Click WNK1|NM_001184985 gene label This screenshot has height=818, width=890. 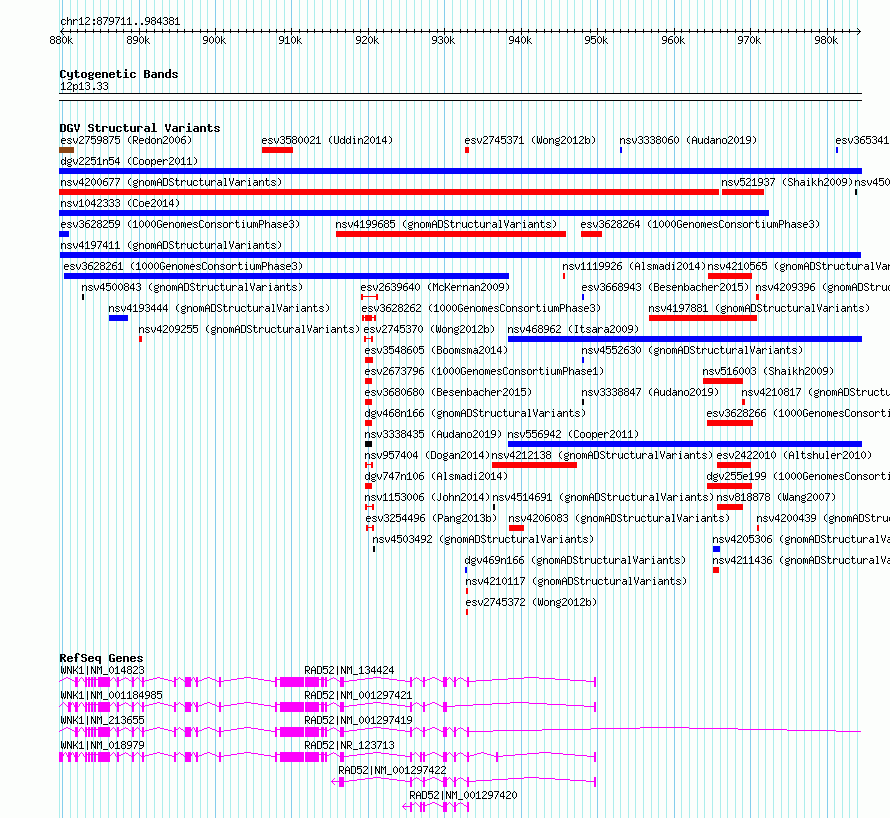111,695
